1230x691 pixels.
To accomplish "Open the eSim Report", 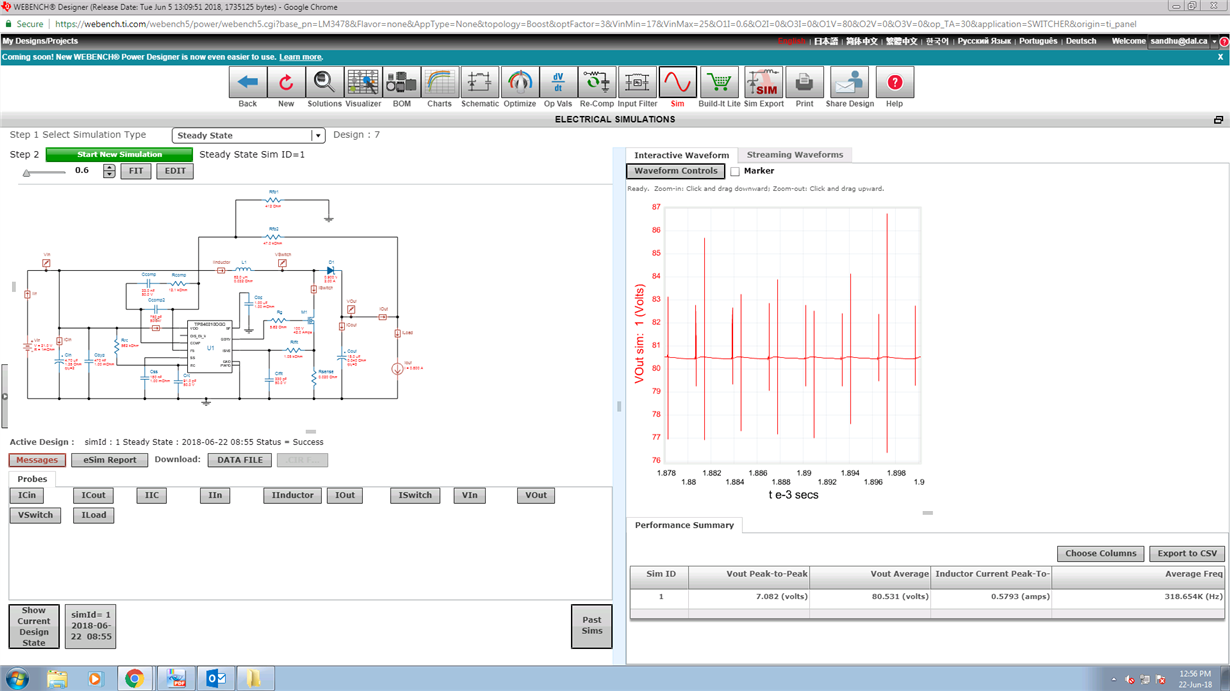I will click(110, 460).
